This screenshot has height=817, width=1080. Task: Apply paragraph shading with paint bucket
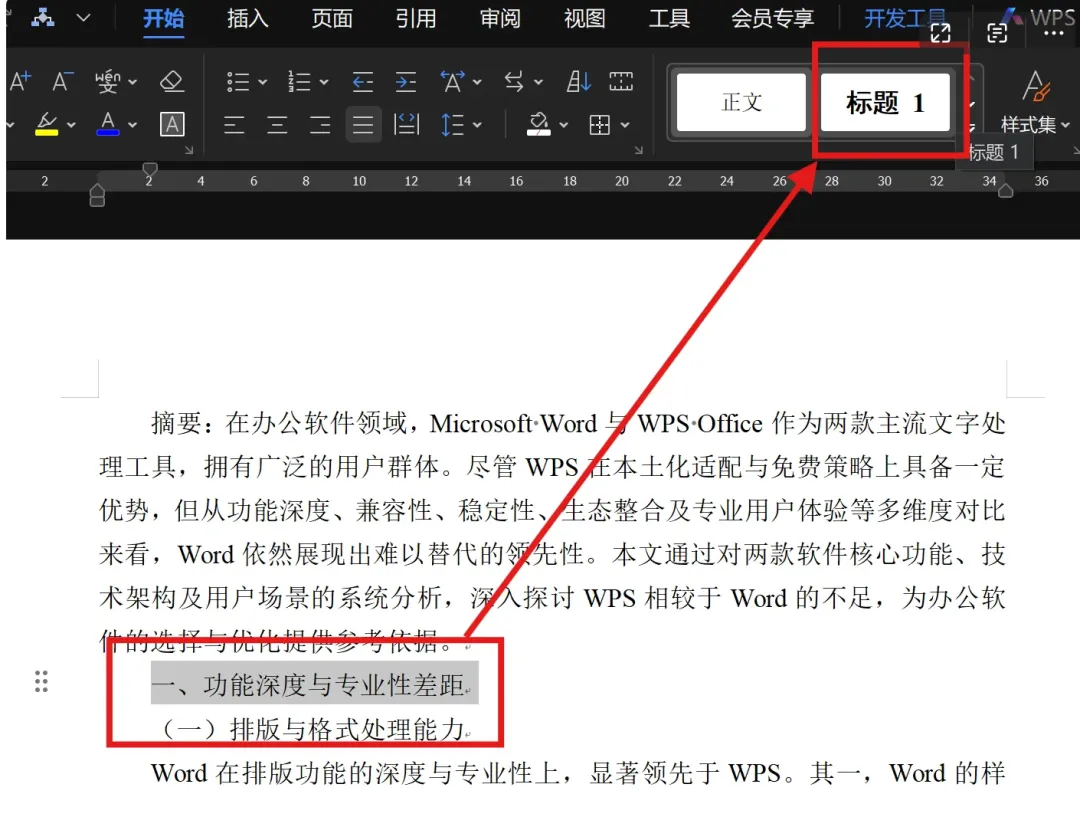pos(539,124)
